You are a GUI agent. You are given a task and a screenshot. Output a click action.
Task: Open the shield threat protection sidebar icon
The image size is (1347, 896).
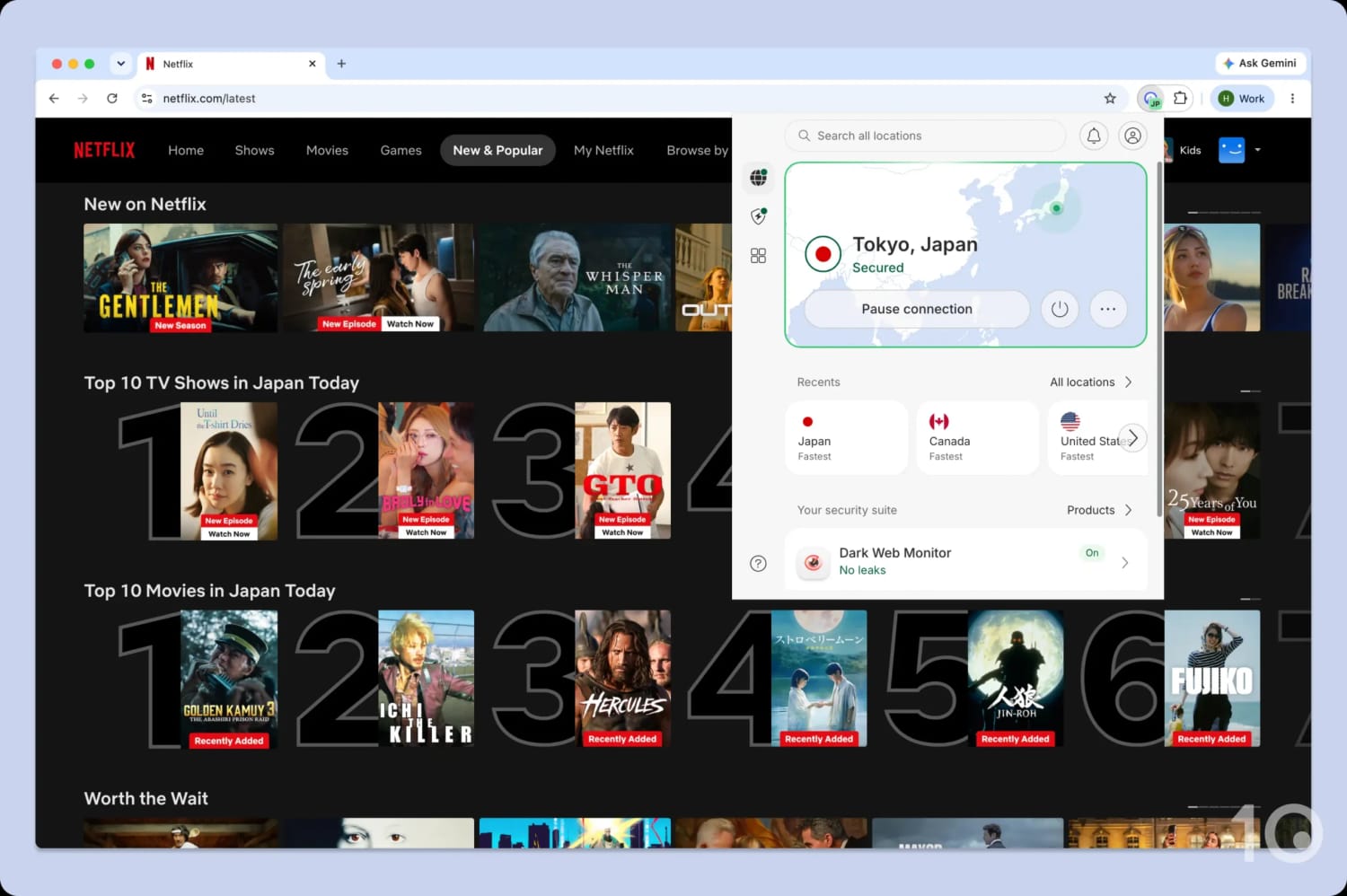[758, 215]
